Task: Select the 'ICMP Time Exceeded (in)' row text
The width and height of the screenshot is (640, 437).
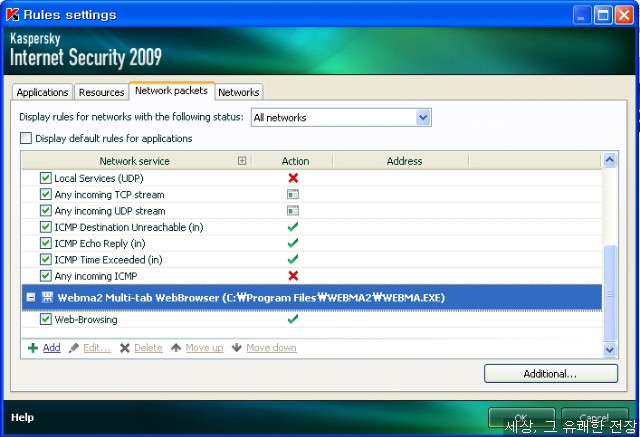Action: (x=109, y=260)
